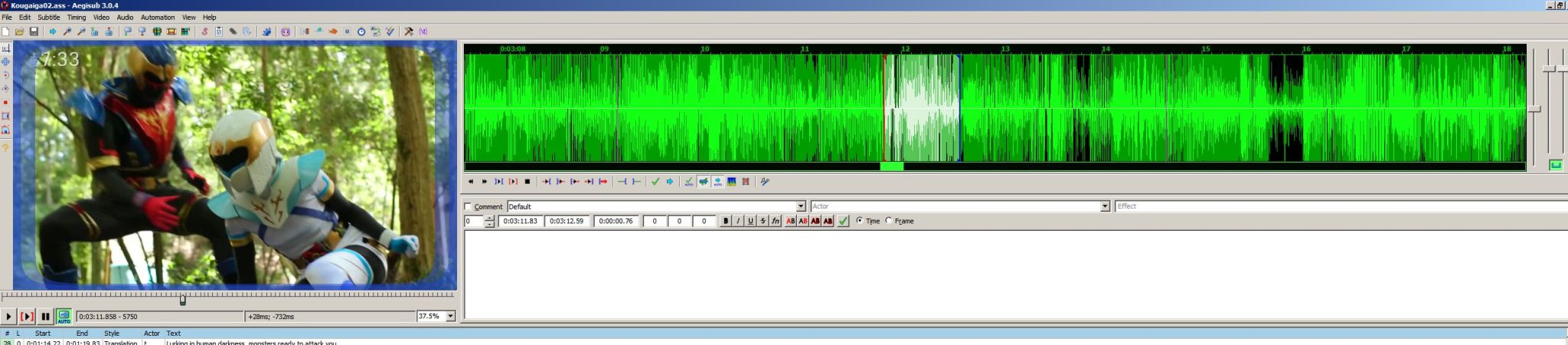Open Shift Times (blue circle clock icon)

tap(361, 31)
